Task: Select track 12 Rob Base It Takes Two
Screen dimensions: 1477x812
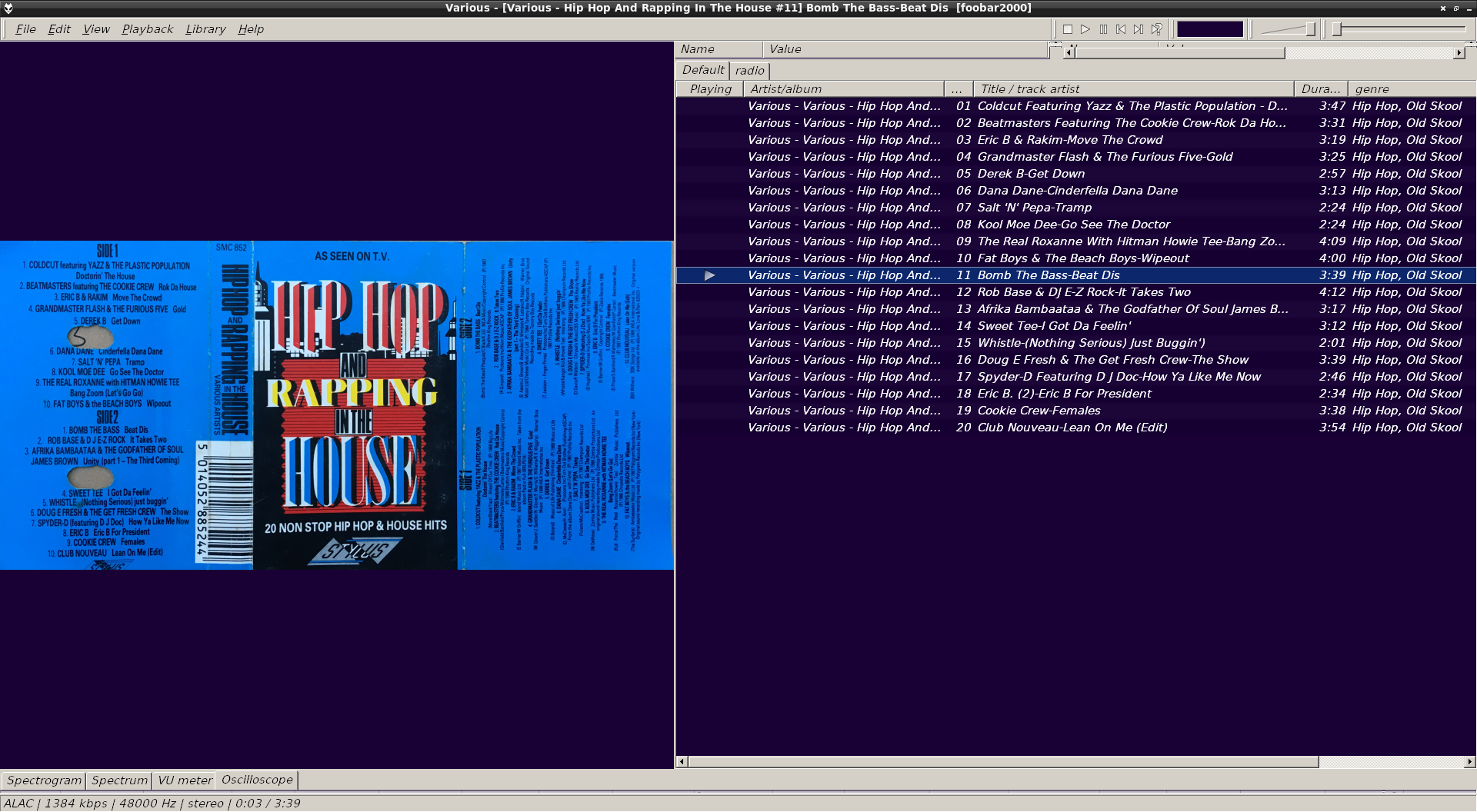Action: point(1076,292)
